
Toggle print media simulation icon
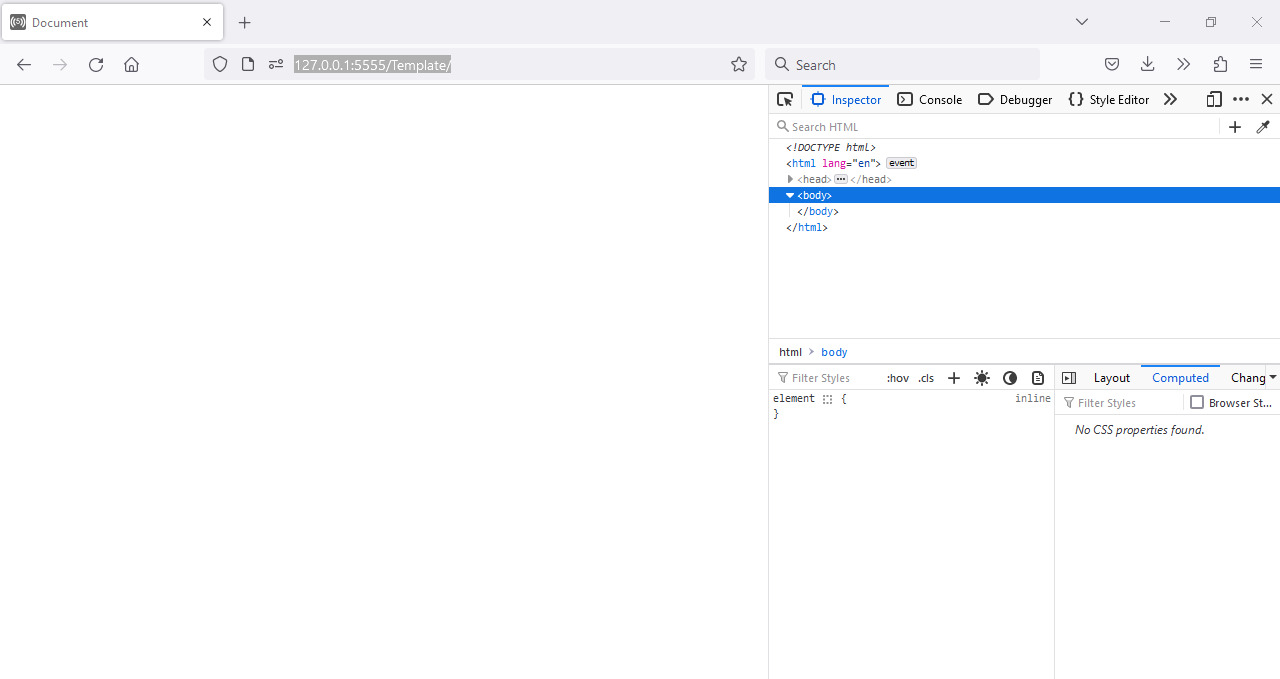[x=1037, y=378]
